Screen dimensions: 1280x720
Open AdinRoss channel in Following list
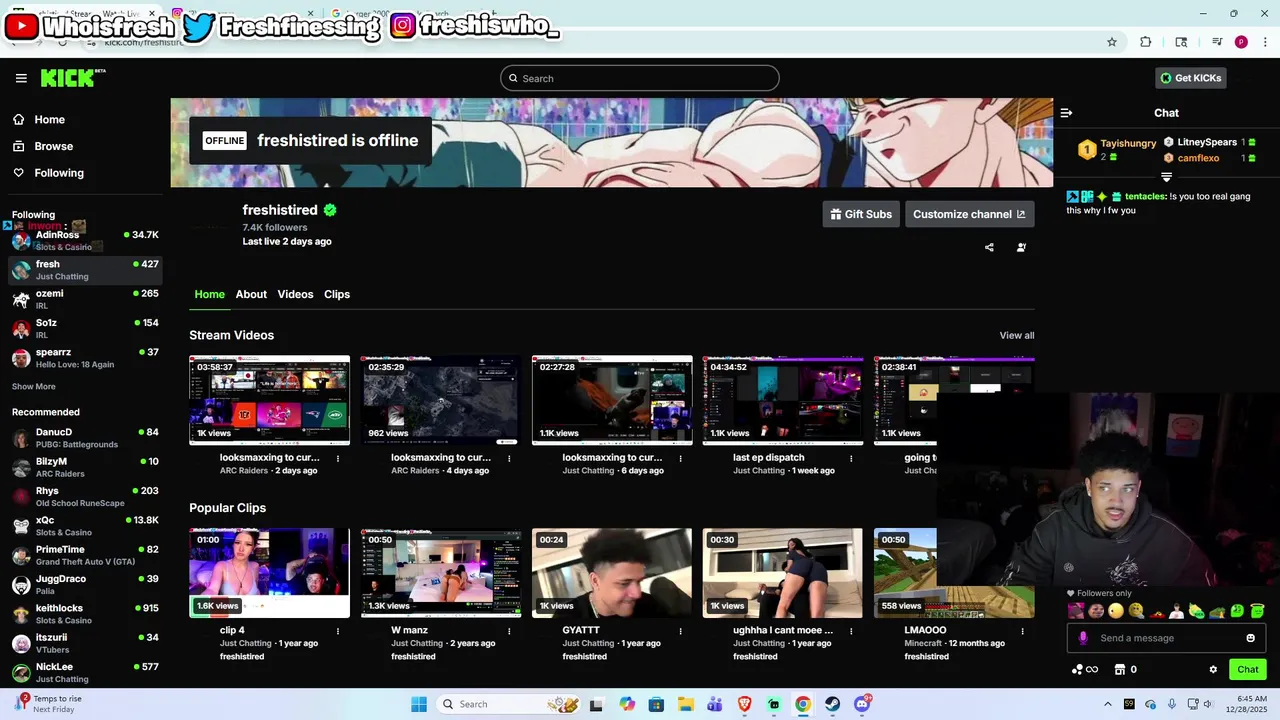[x=85, y=240]
